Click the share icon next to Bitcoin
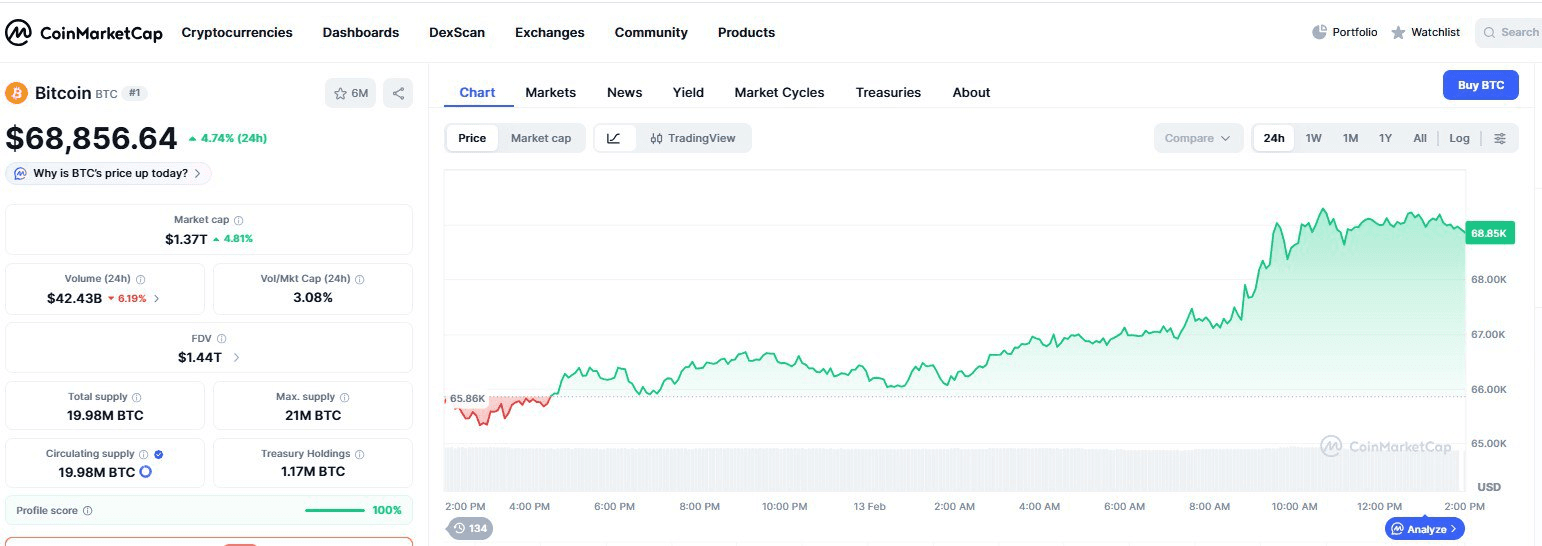The width and height of the screenshot is (1542, 546). click(x=398, y=93)
